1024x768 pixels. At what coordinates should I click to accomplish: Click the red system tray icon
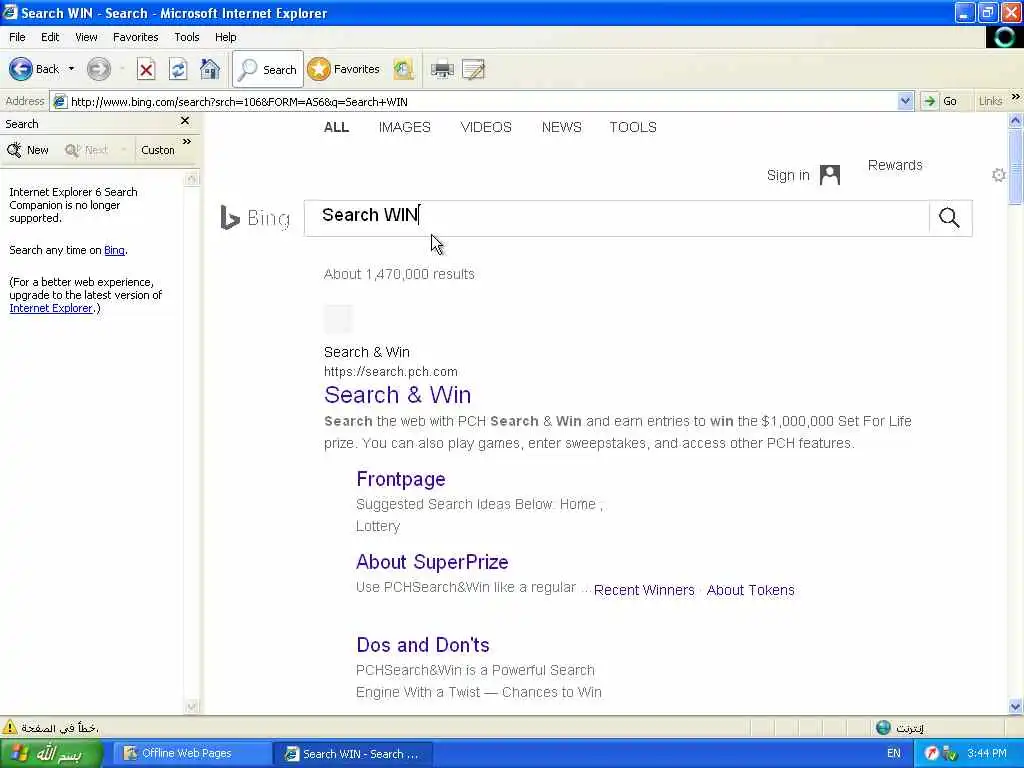point(931,754)
